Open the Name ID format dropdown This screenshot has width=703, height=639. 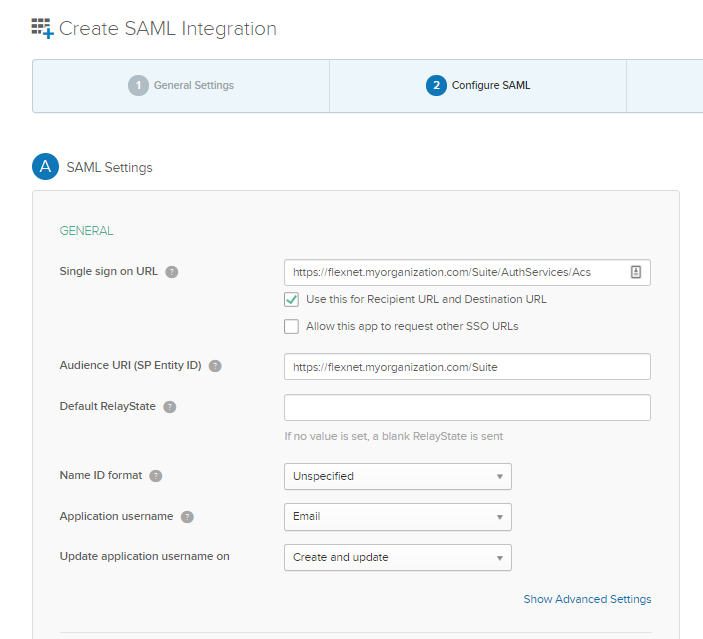398,476
